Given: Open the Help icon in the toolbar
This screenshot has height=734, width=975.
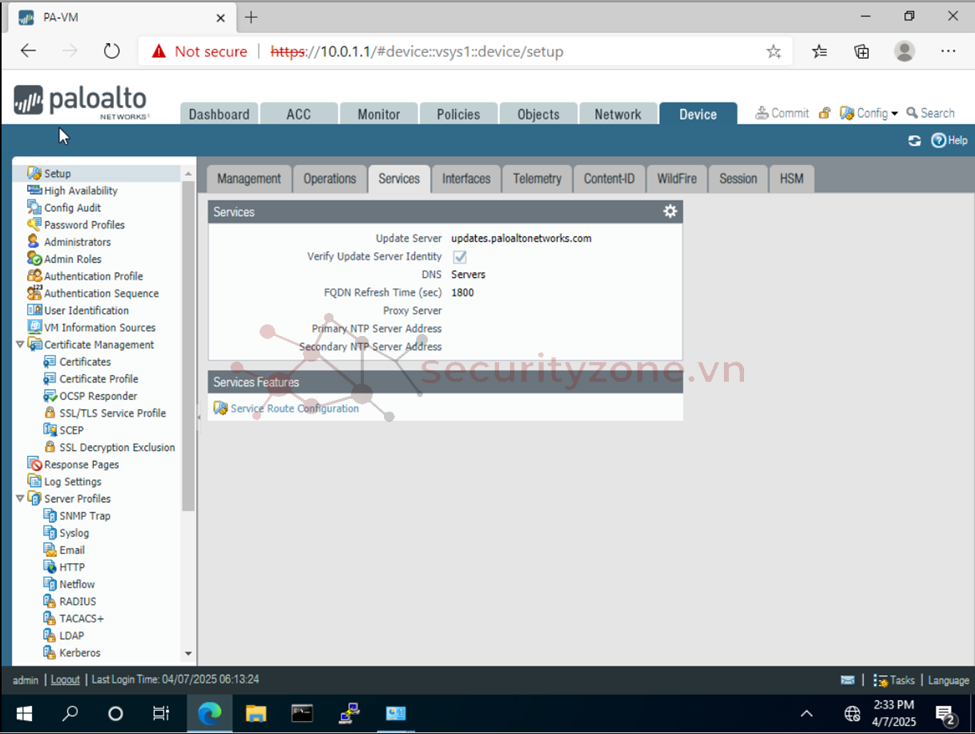Looking at the screenshot, I should click(938, 141).
